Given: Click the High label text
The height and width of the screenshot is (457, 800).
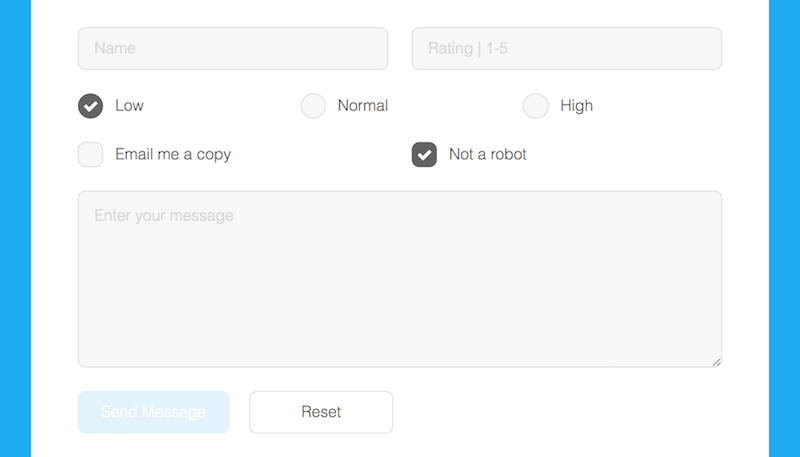Looking at the screenshot, I should coord(577,106).
